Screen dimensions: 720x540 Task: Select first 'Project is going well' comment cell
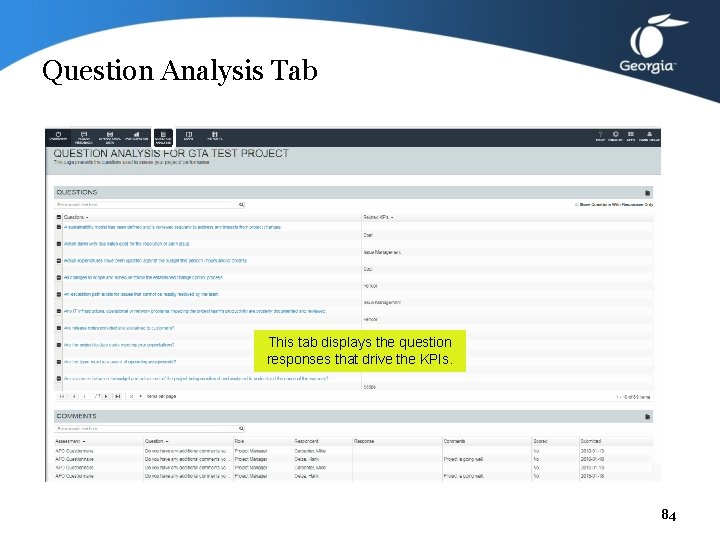463,459
